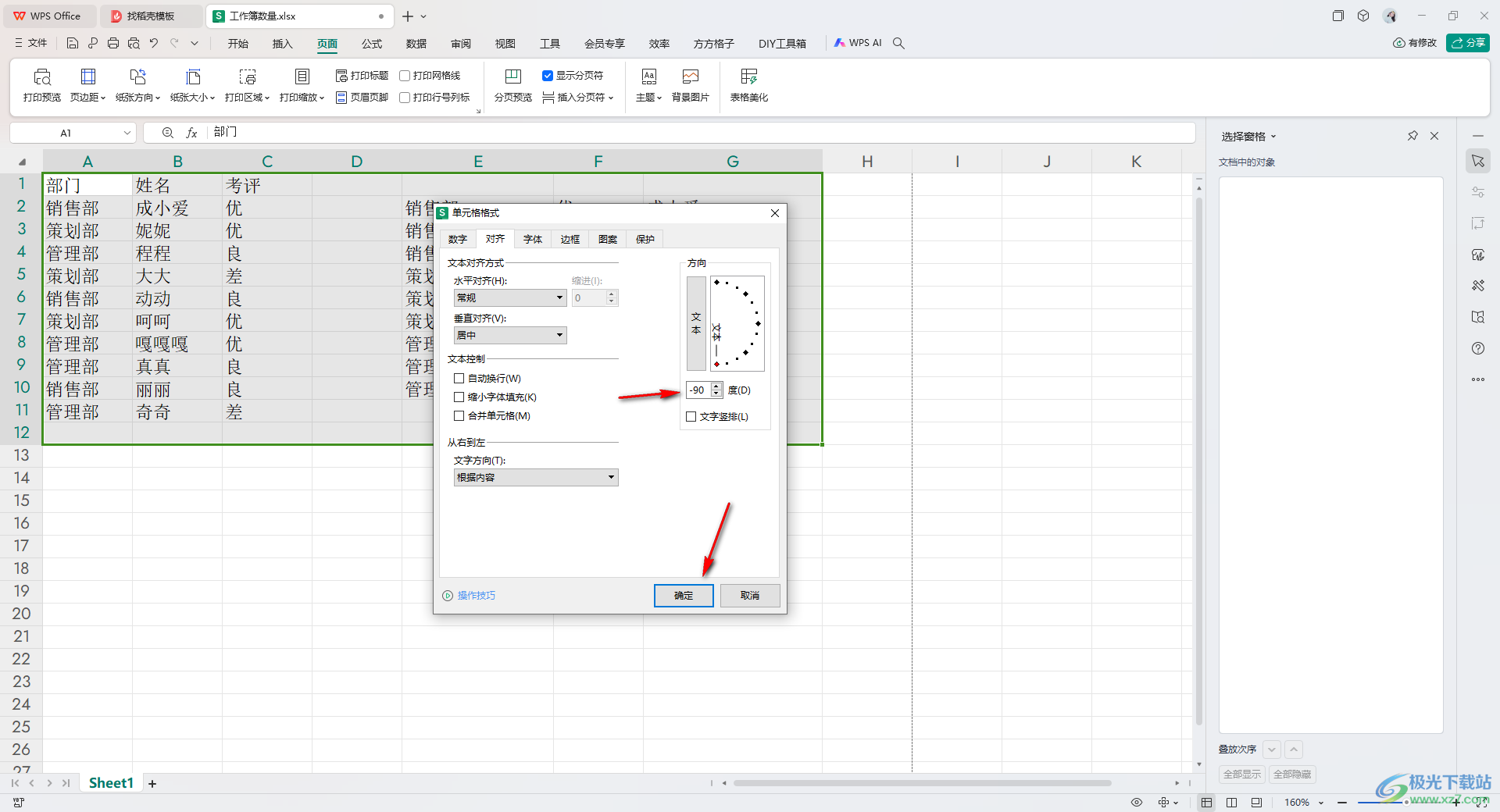Open the Formulas (公式) ribbon tab
The width and height of the screenshot is (1500, 812).
(372, 44)
